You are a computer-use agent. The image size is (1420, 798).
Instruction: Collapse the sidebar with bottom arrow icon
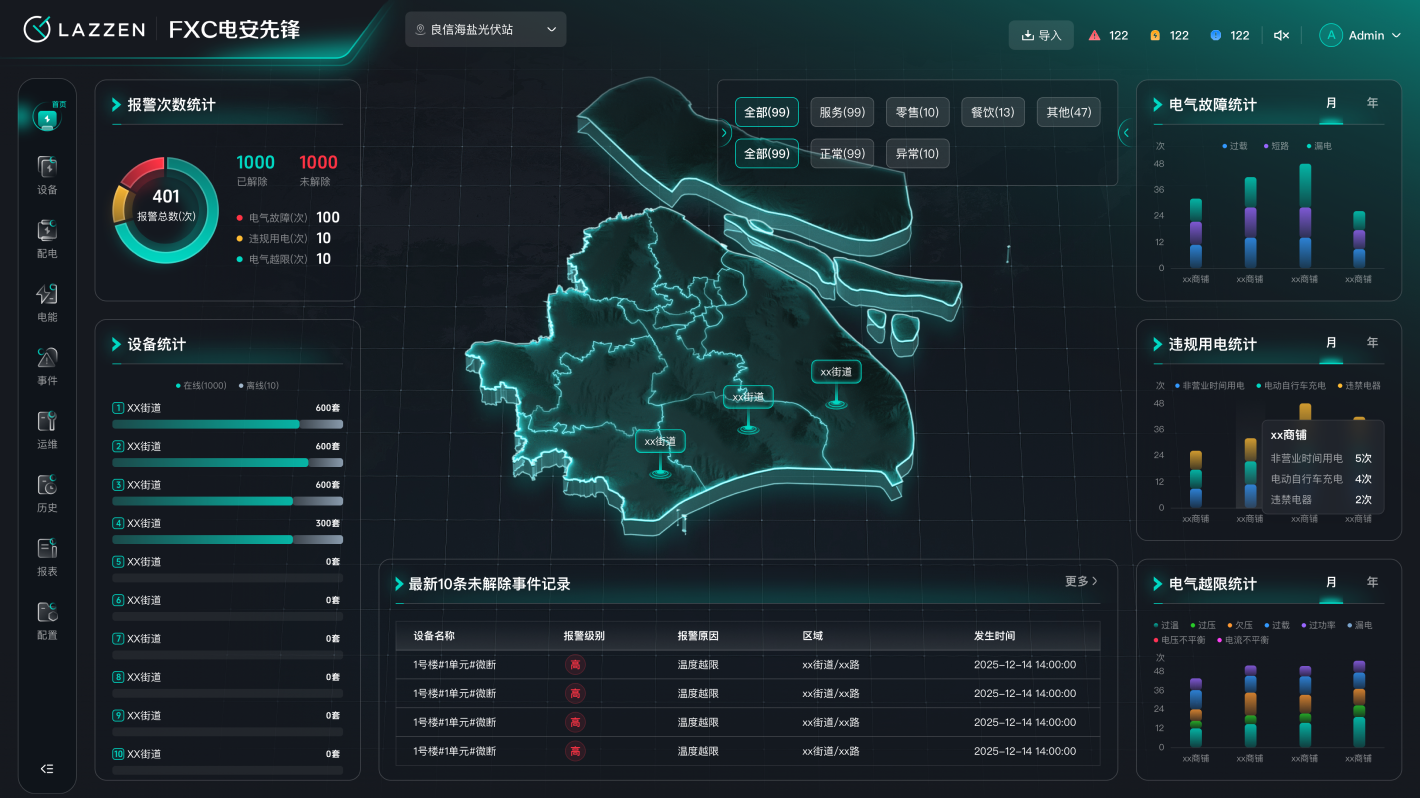47,769
